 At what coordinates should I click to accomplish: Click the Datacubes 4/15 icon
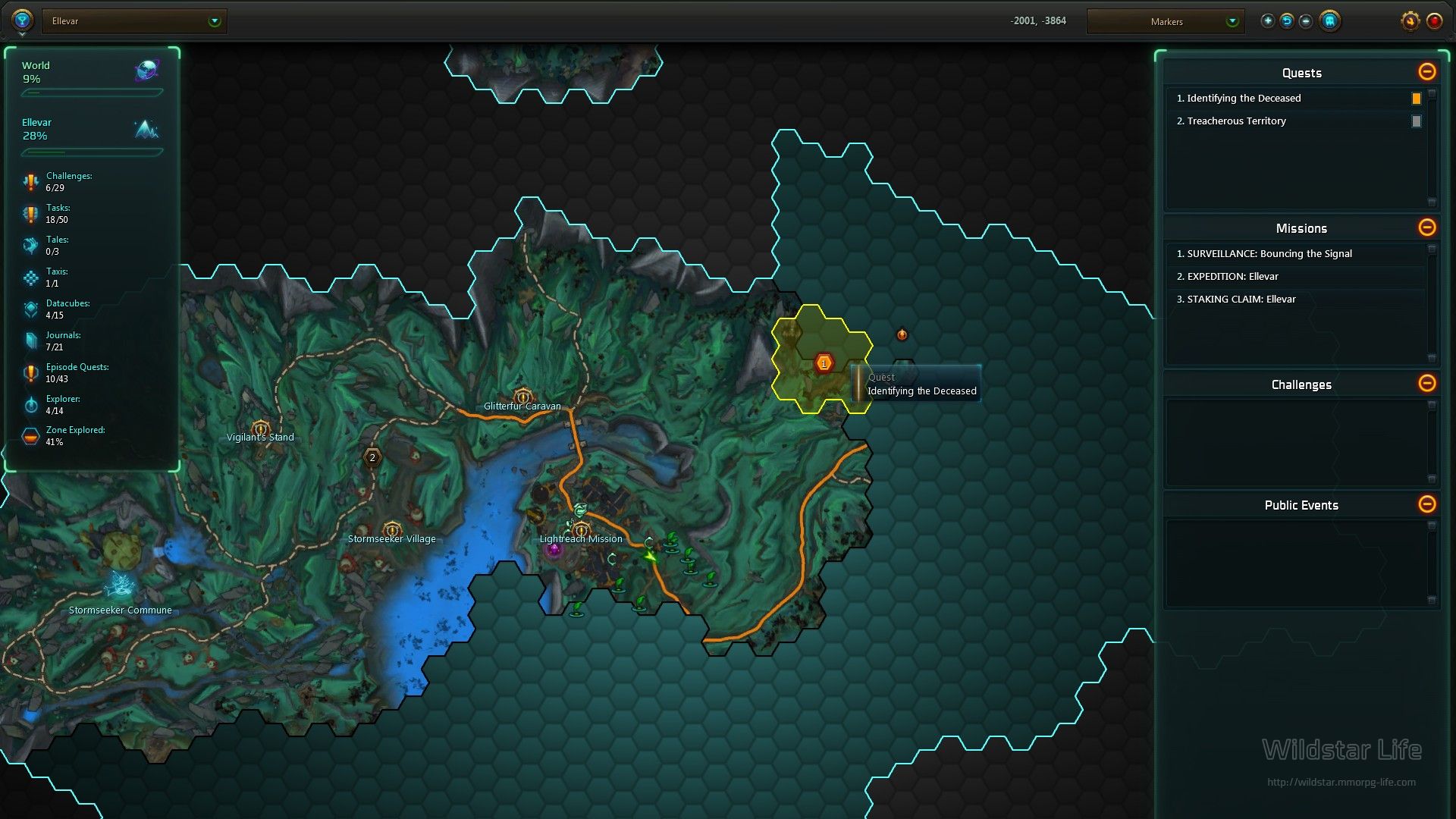pos(30,309)
